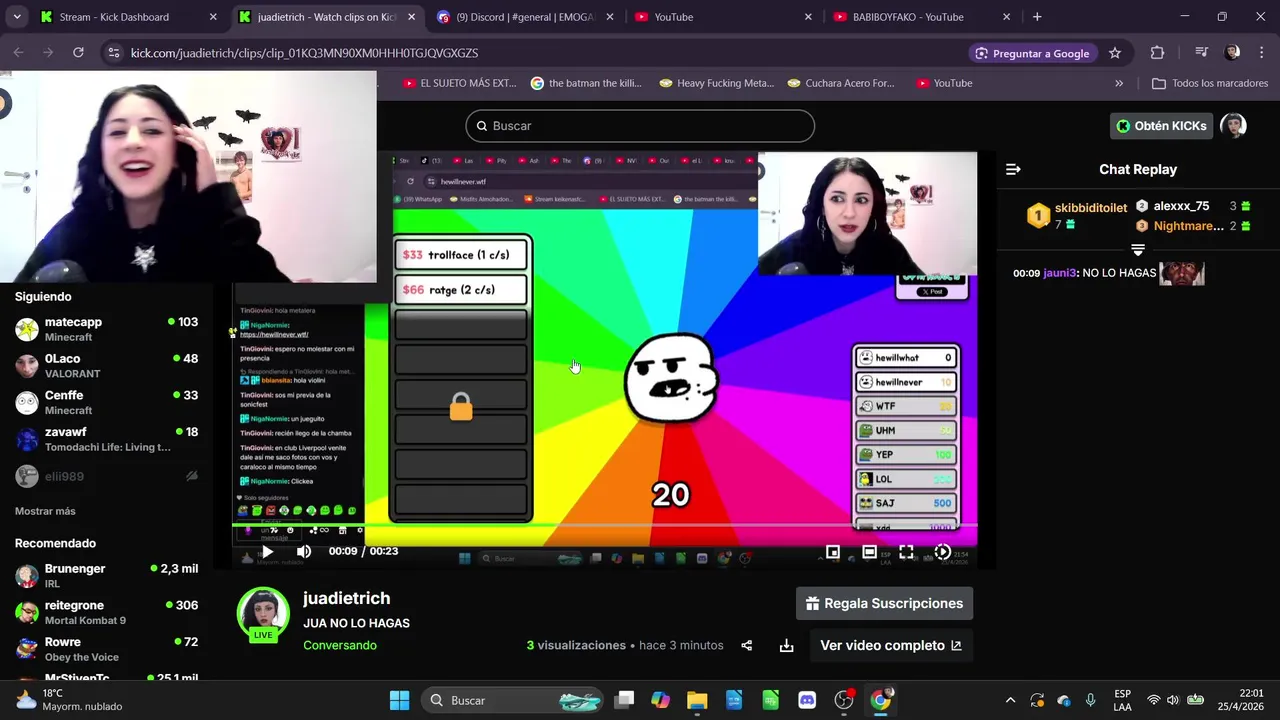Viewport: 1280px width, 720px height.
Task: Close the BABIBOYFAKO YouTube tab
Action: tap(1006, 17)
